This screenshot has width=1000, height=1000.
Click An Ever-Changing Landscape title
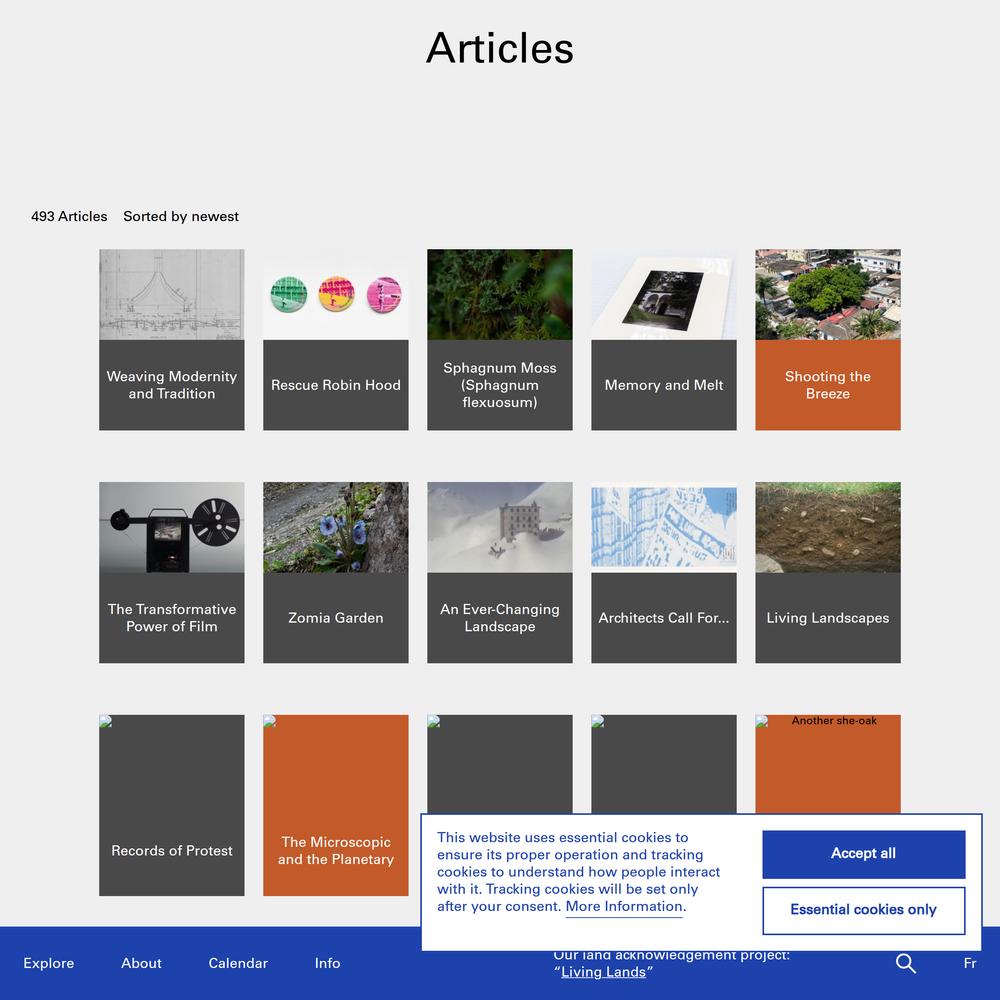[499, 618]
